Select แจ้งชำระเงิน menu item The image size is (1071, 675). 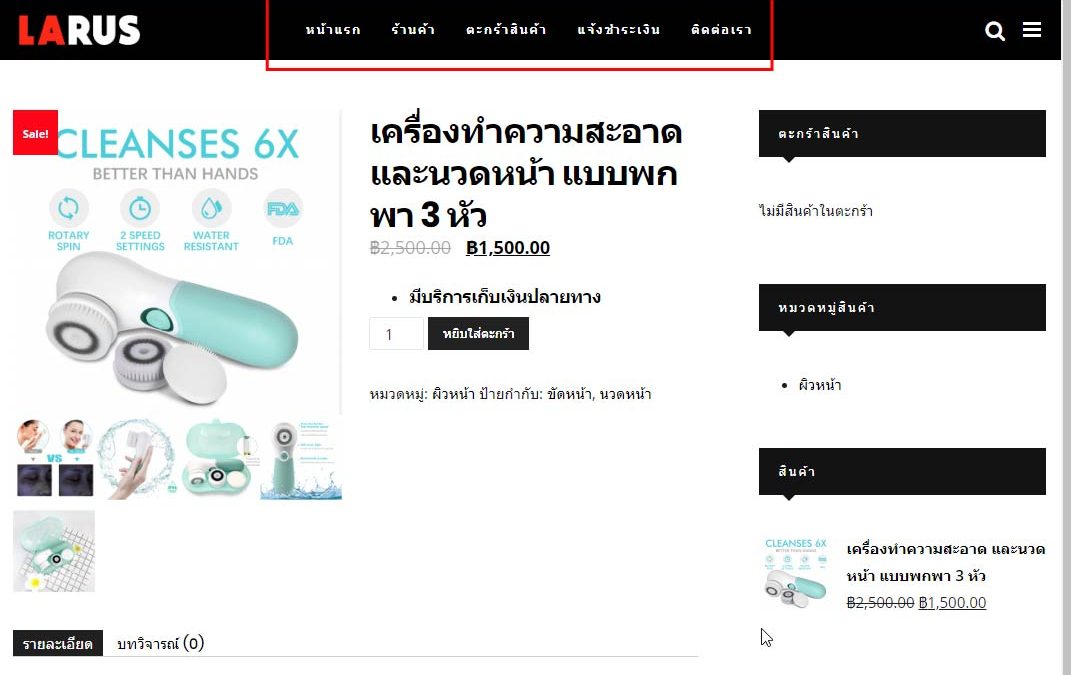pos(618,29)
